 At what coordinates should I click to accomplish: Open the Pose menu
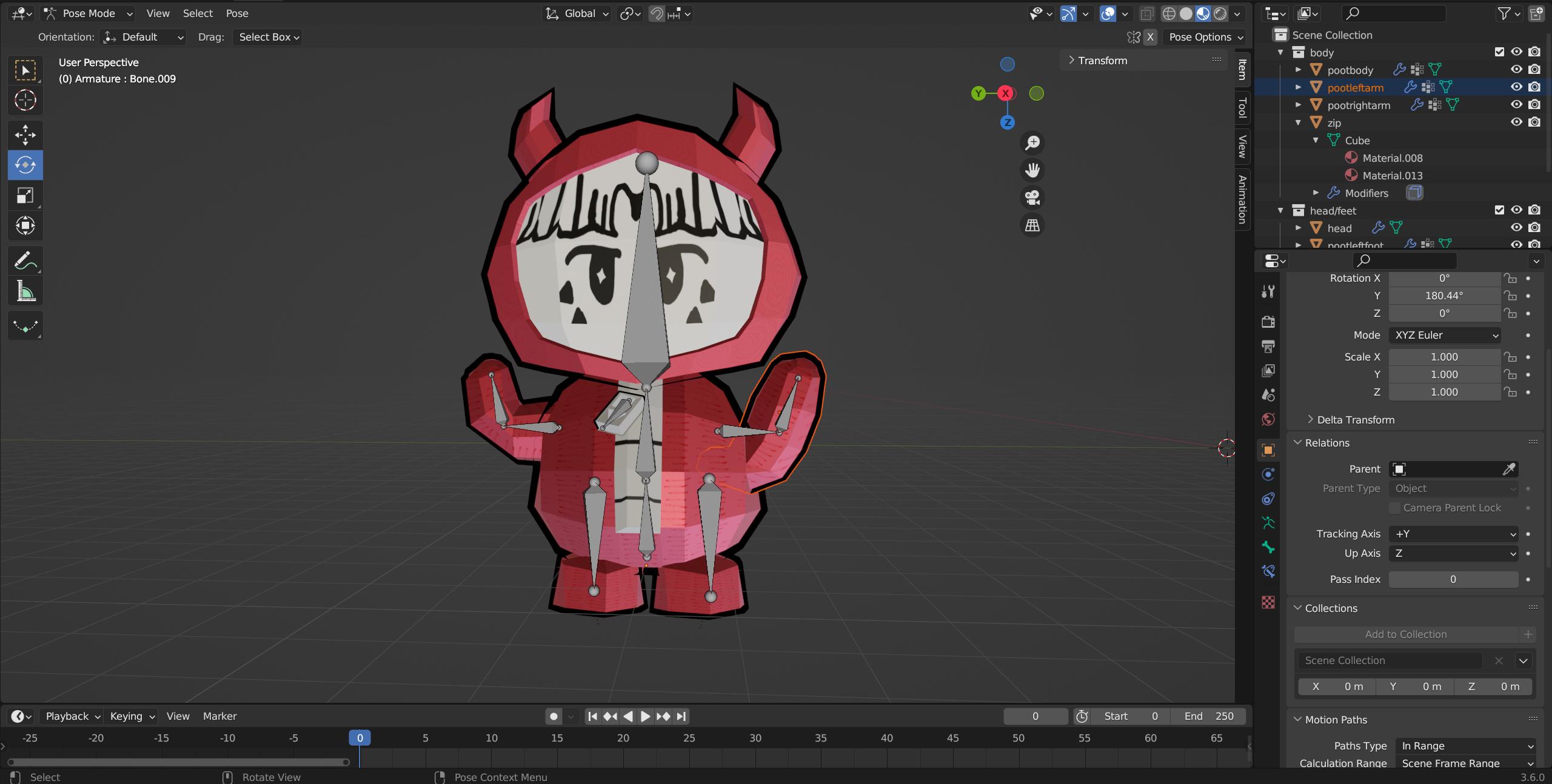pyautogui.click(x=237, y=13)
